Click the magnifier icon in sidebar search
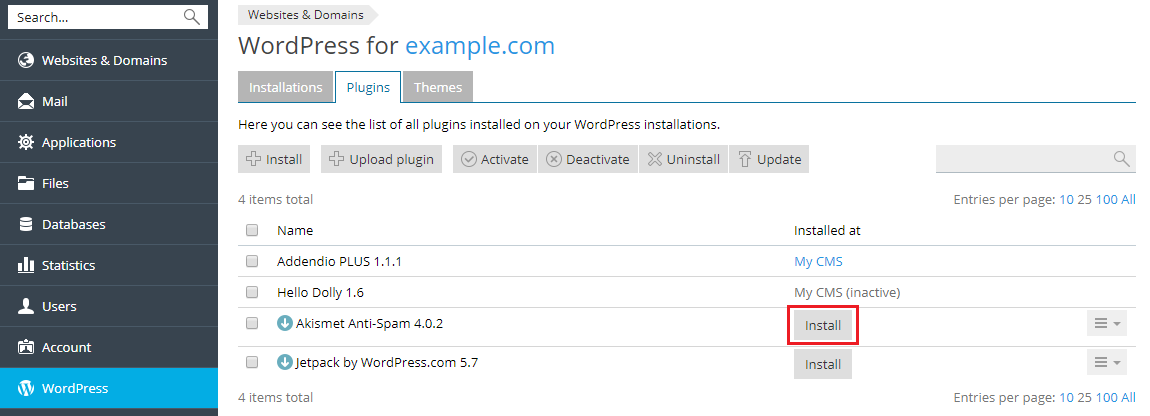 click(x=192, y=17)
